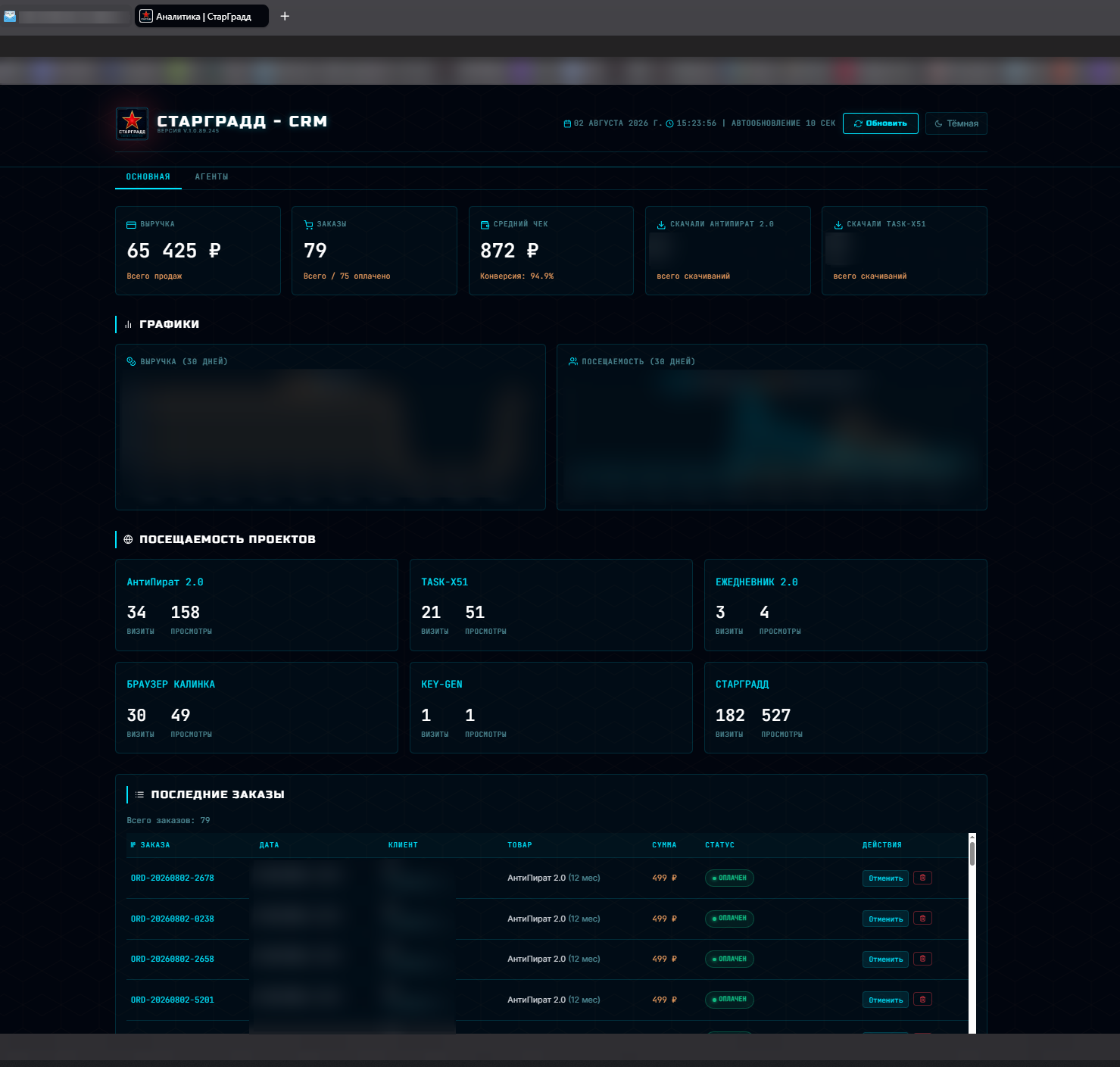Image resolution: width=1120 pixels, height=1067 pixels.
Task: Click the СтарГрадд star logo
Action: pyautogui.click(x=132, y=123)
